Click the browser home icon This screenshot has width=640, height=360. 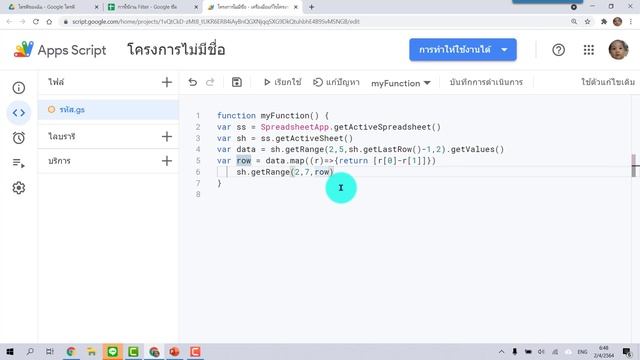(49, 22)
